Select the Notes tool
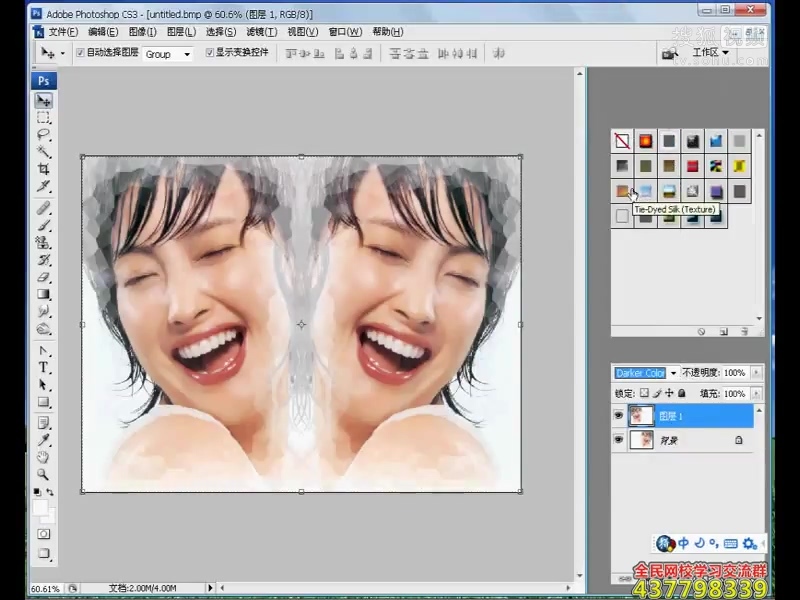The height and width of the screenshot is (600, 800). (x=44, y=423)
